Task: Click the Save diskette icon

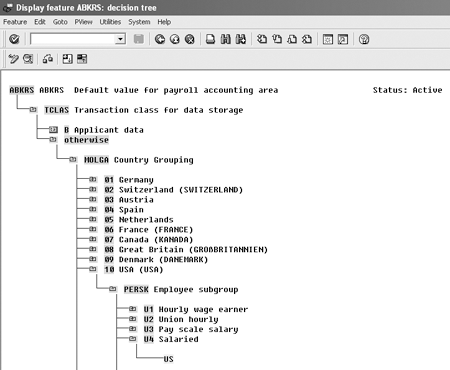Action: point(139,39)
